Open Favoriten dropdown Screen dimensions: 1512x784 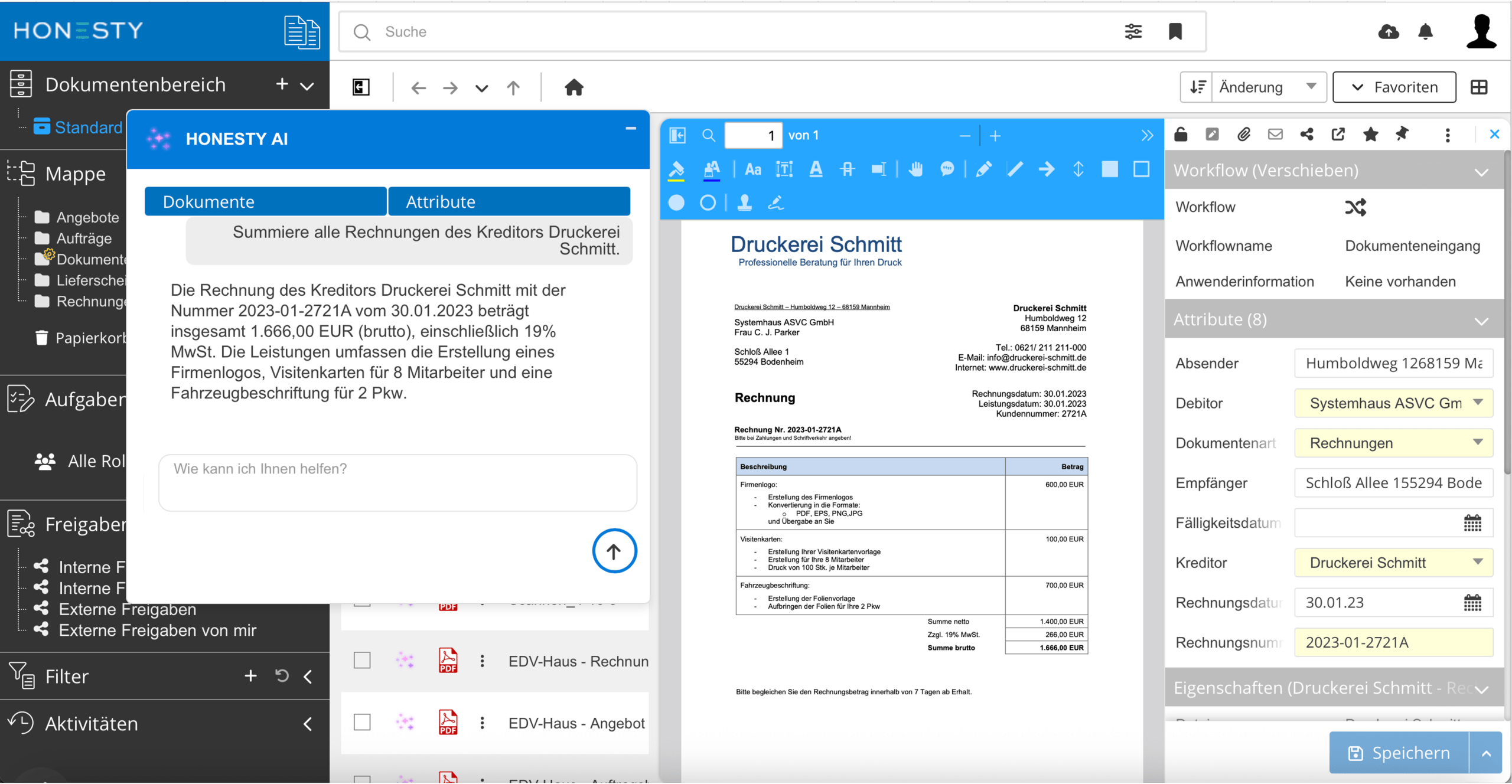1394,87
